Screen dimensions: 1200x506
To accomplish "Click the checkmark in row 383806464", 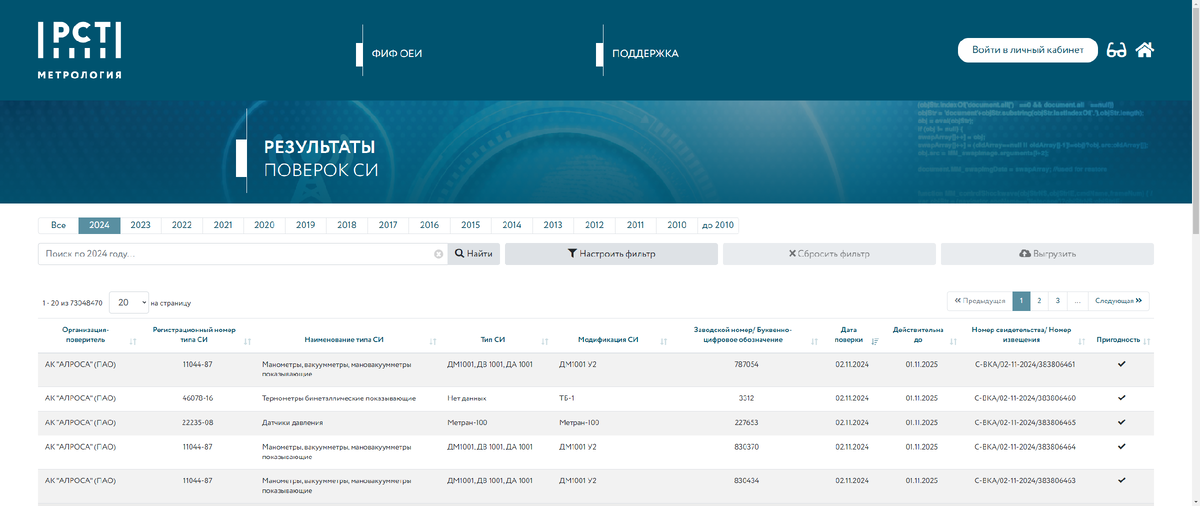I will tap(1122, 446).
